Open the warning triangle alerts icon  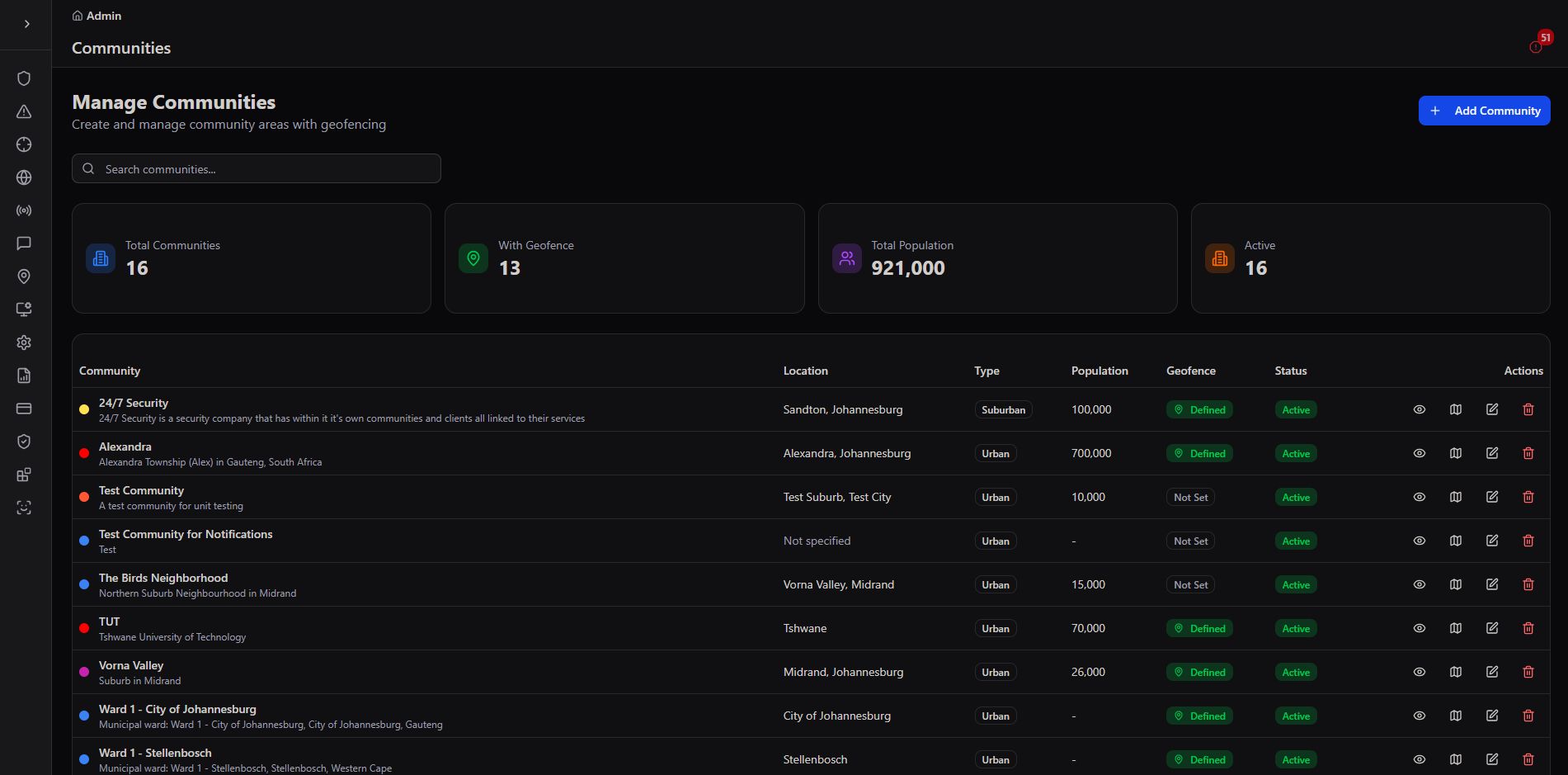tap(24, 111)
